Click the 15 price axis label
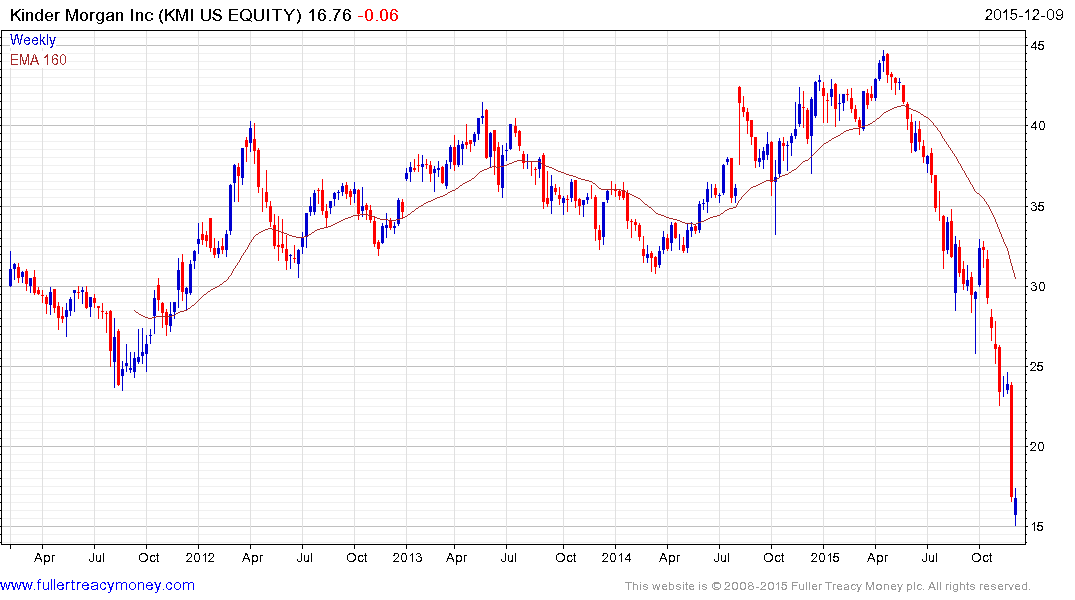1075x600 pixels. pyautogui.click(x=1038, y=527)
